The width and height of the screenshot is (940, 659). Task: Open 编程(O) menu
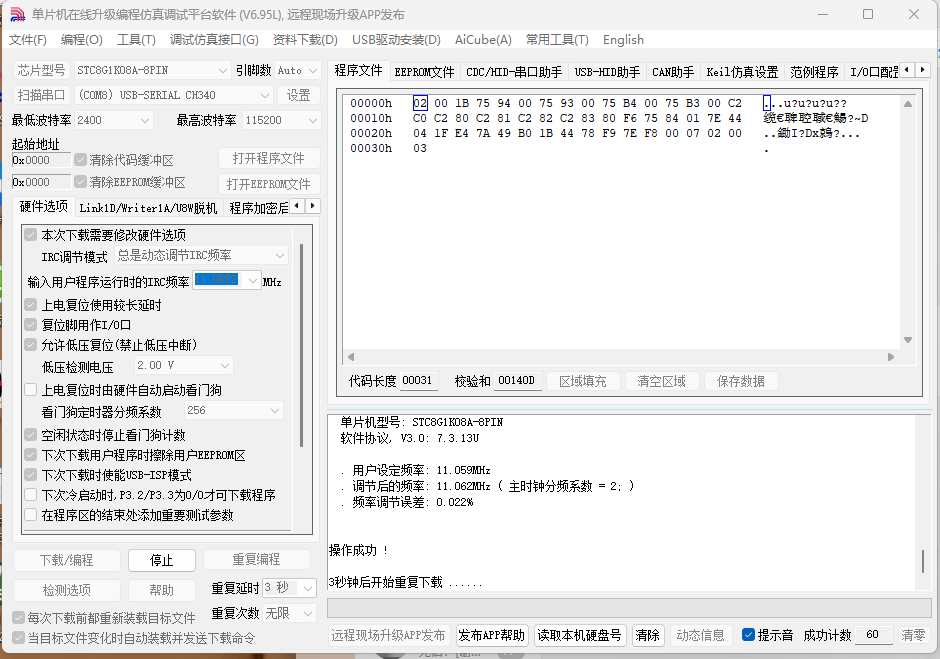pyautogui.click(x=82, y=40)
